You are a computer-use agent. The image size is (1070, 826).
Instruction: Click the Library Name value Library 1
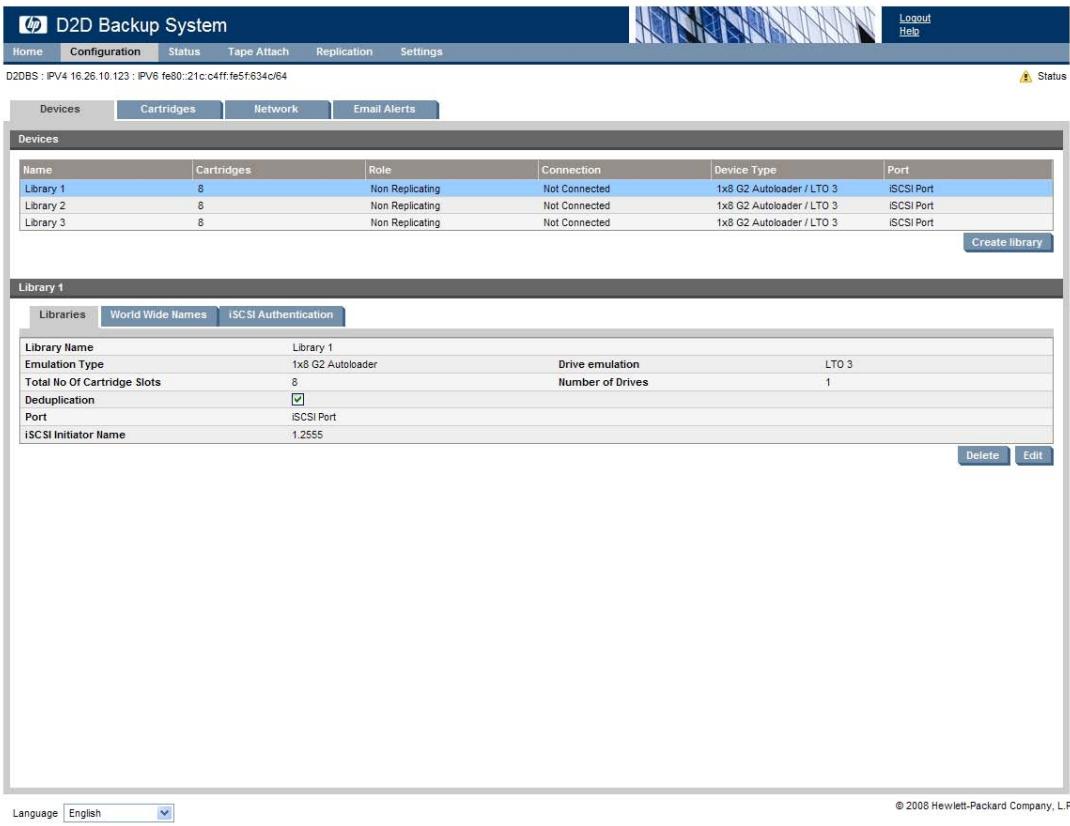tap(313, 347)
